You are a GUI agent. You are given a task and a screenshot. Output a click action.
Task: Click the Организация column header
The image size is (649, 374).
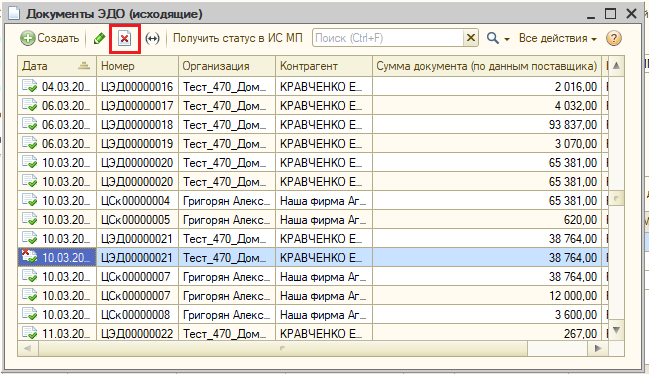[227, 66]
